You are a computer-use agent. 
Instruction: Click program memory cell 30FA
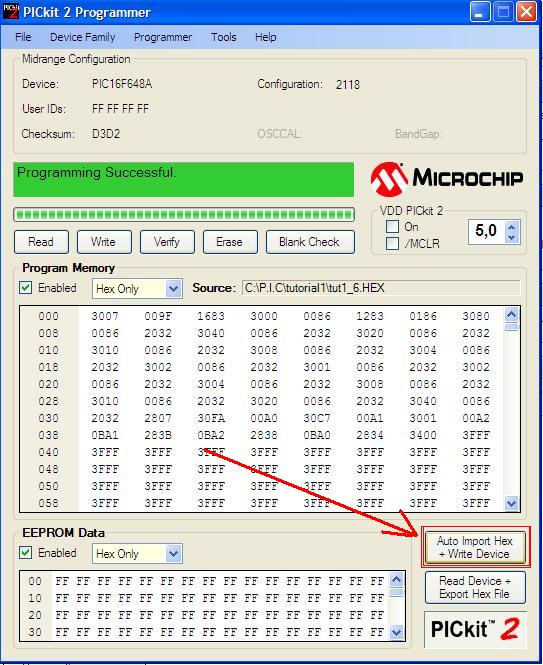pyautogui.click(x=211, y=418)
